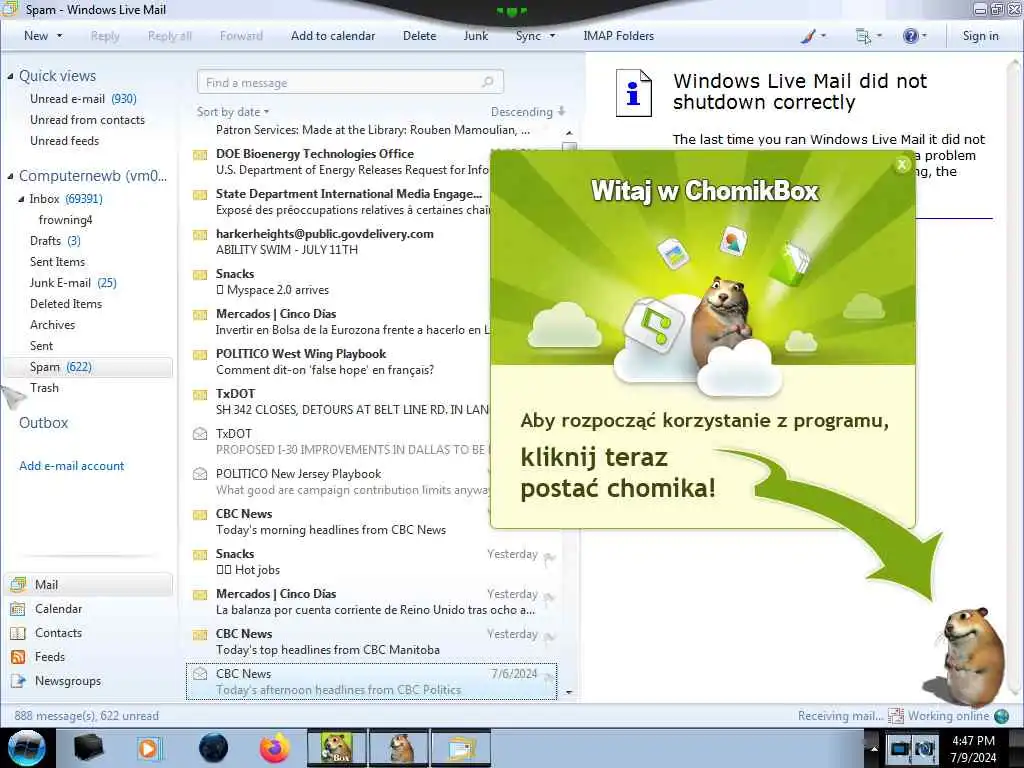The image size is (1024, 768).
Task: Open the Sort by date dropdown
Action: coord(233,112)
